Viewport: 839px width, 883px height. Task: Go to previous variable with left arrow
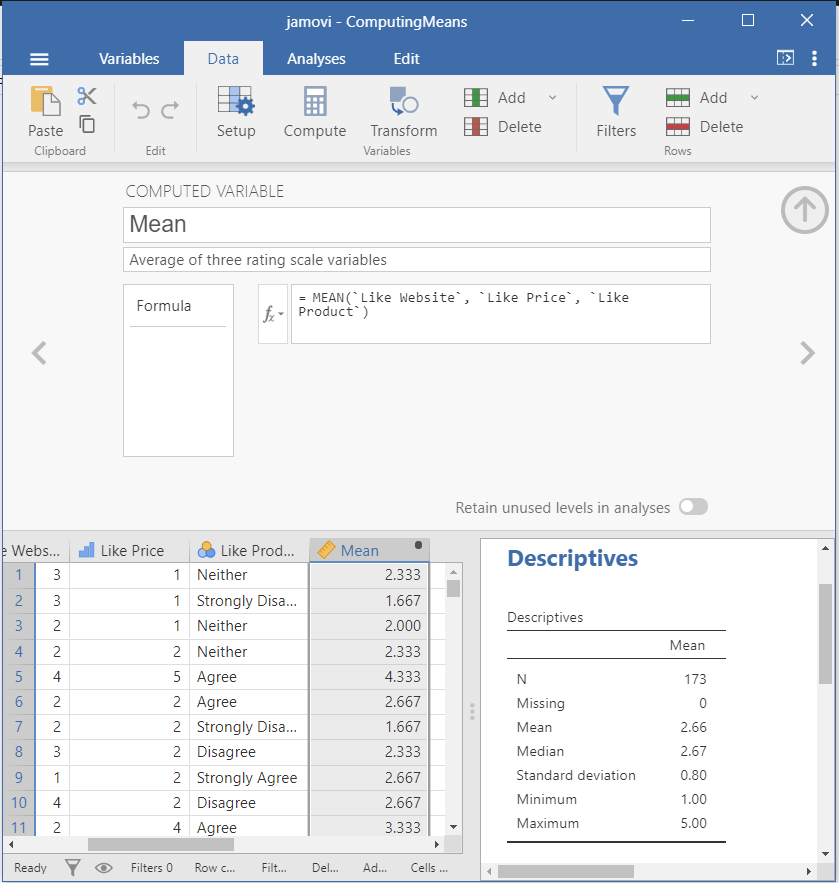click(x=39, y=353)
